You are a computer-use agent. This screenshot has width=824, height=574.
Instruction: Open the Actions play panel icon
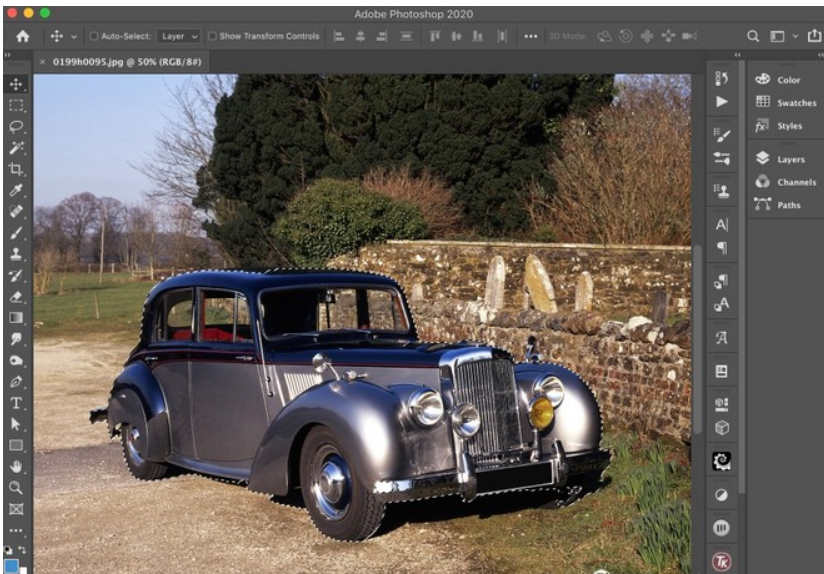coord(722,101)
